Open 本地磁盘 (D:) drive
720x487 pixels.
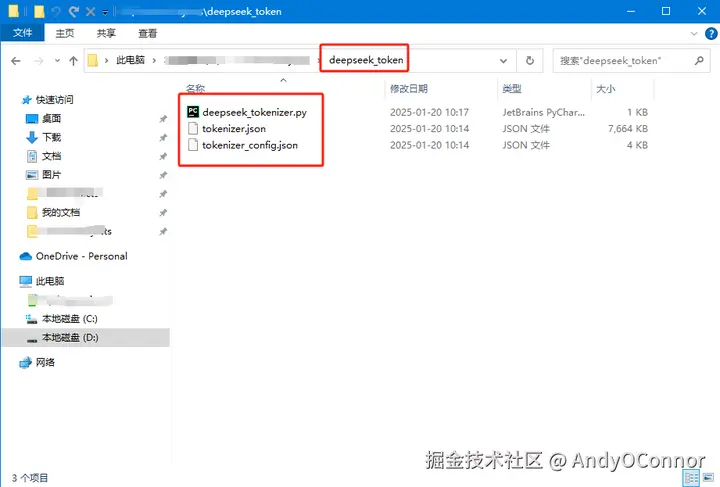[x=70, y=337]
